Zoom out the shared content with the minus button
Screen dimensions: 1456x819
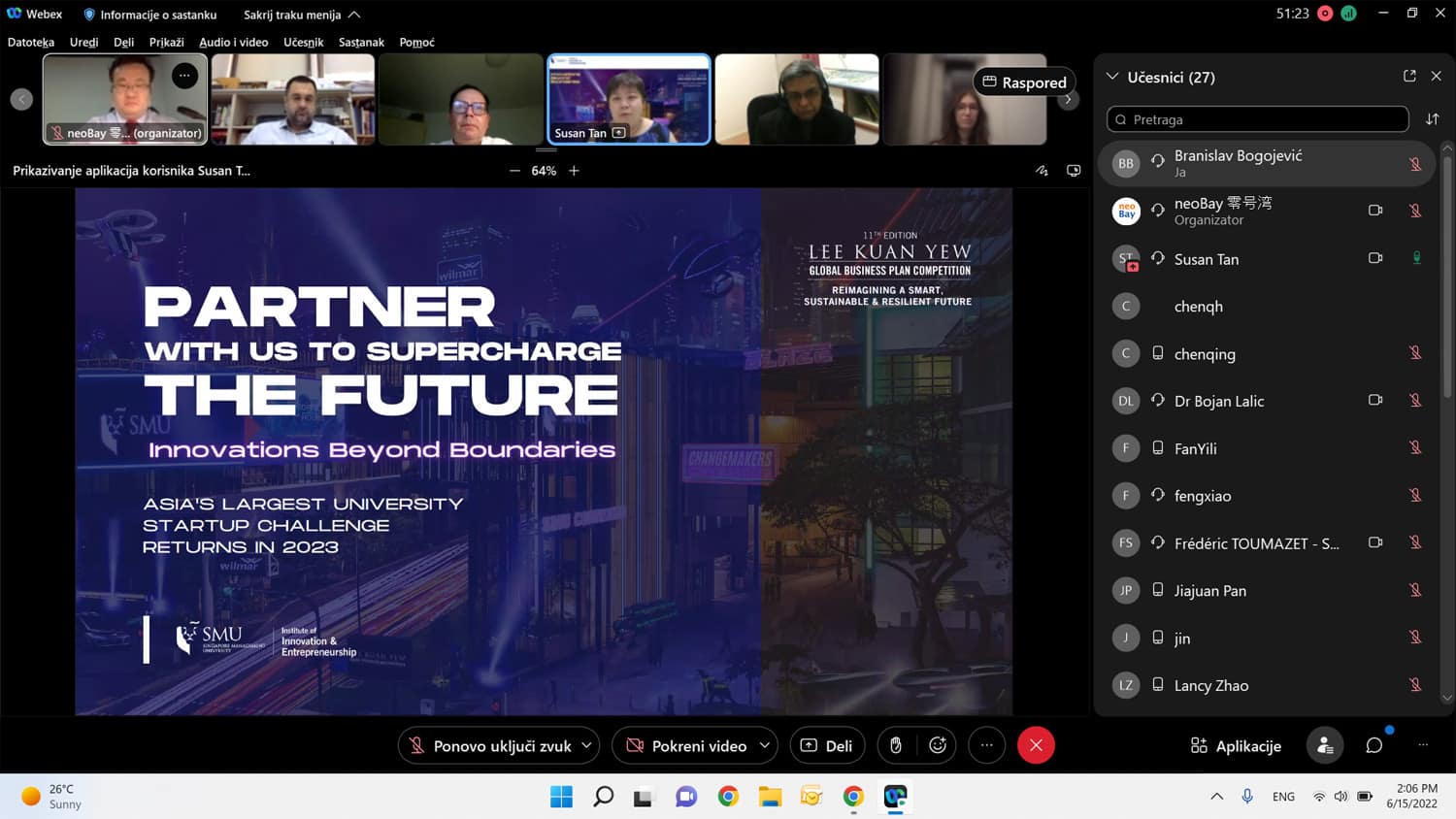514,171
